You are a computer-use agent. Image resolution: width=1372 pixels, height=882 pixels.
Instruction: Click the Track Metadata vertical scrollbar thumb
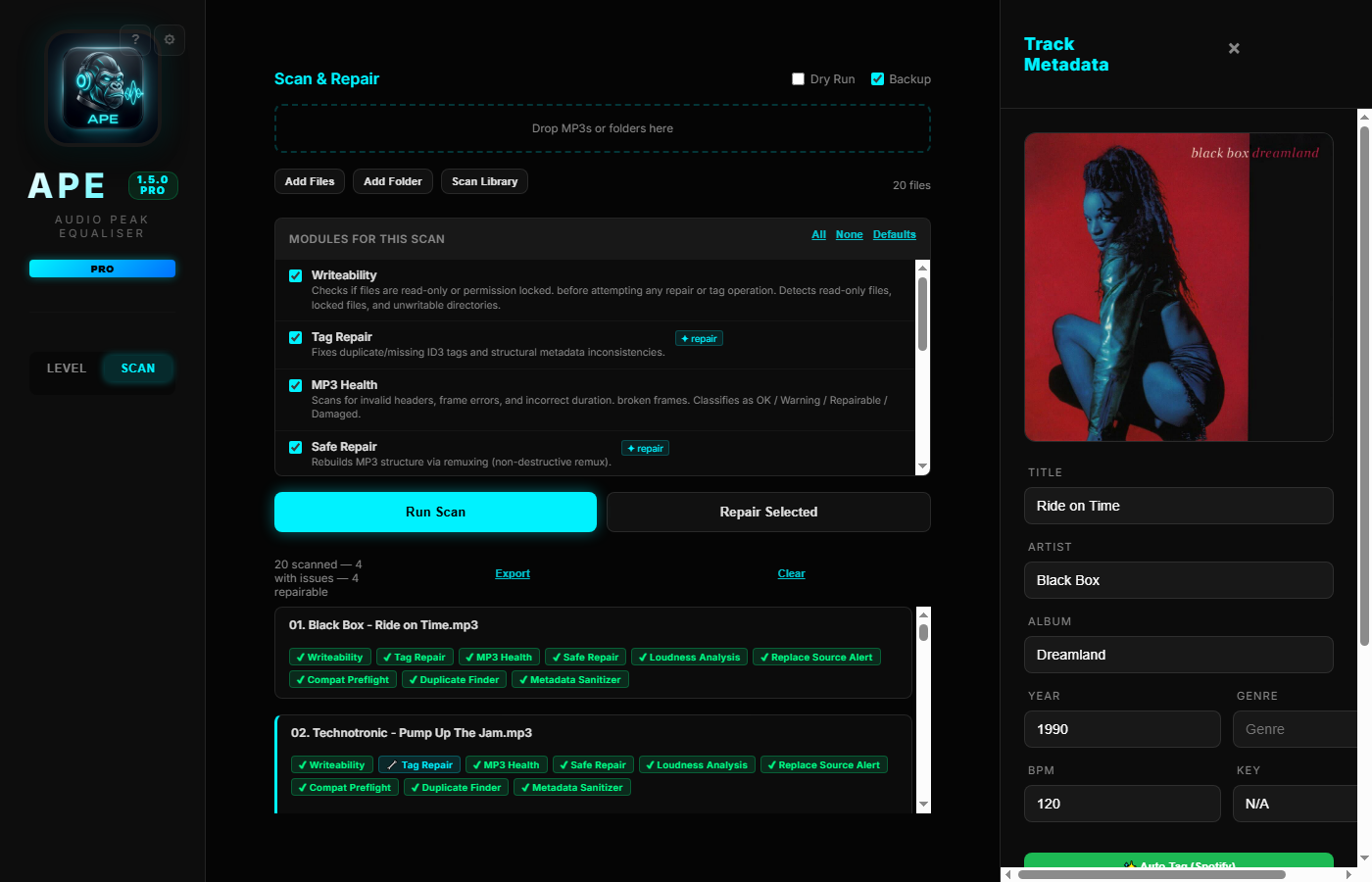point(1364,386)
